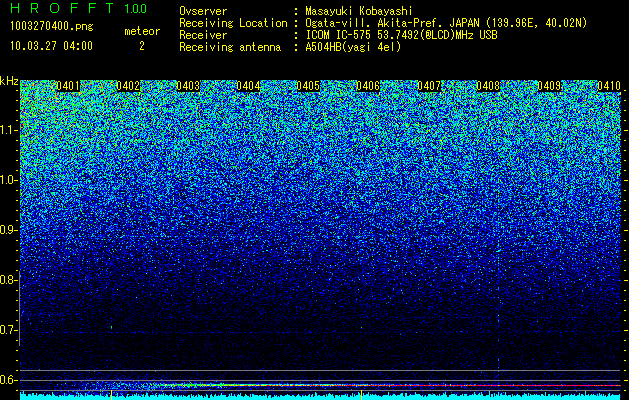Viewport: 629px width, 400px height.
Task: Click the 1.1 frequency axis label
Action: pos(8,130)
